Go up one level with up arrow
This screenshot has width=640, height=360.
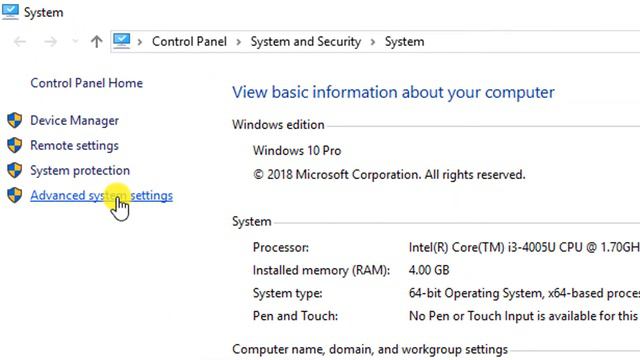96,41
